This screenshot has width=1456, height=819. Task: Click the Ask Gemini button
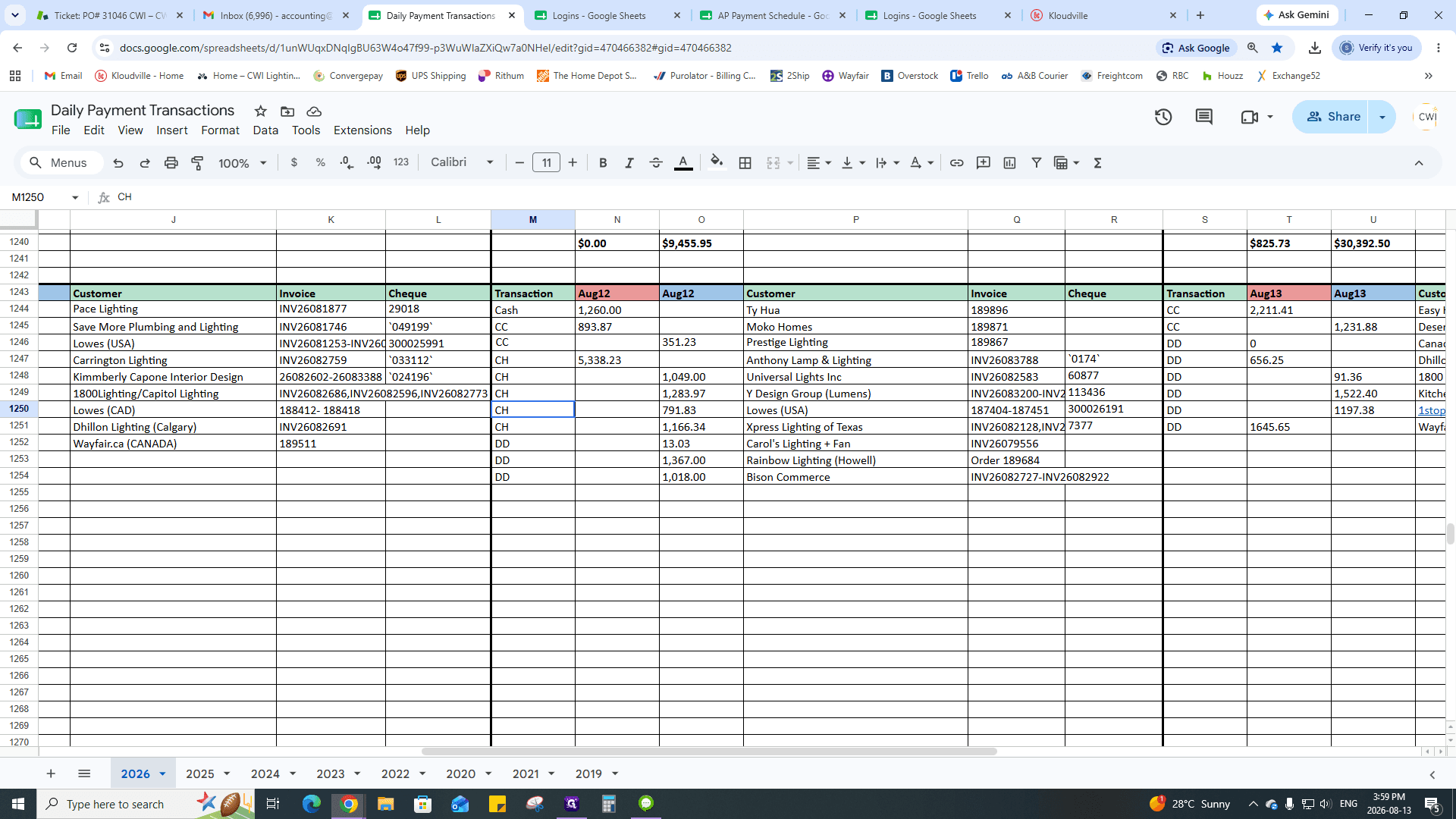tap(1296, 15)
